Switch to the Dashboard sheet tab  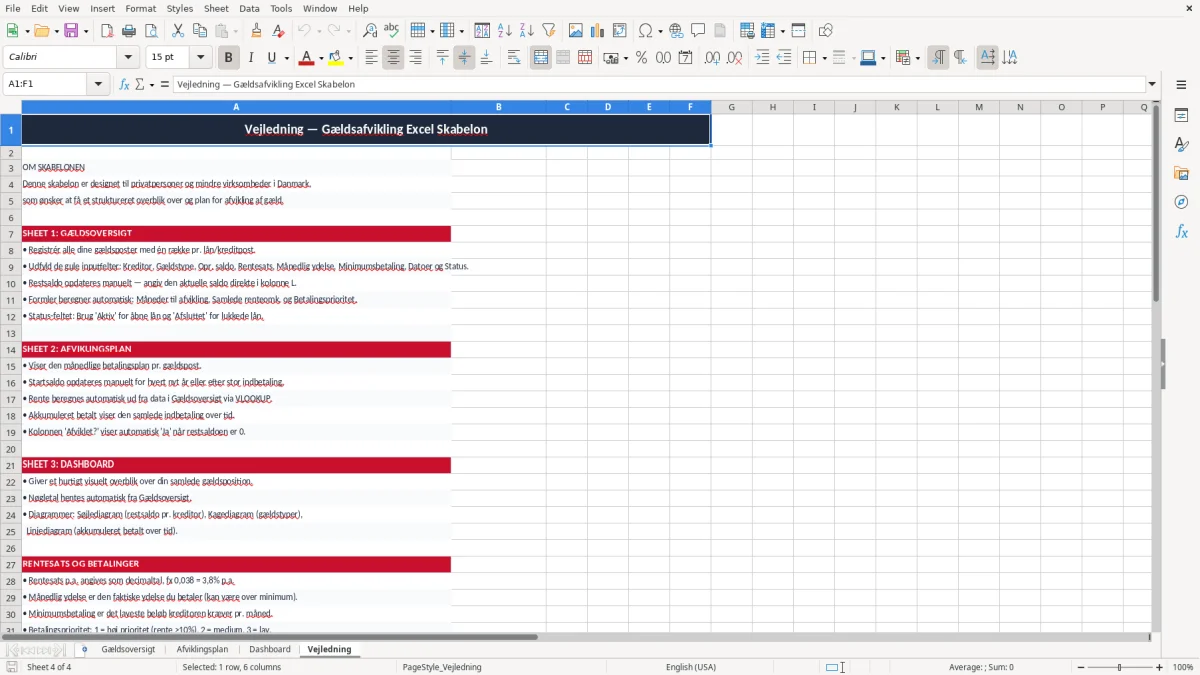click(270, 649)
